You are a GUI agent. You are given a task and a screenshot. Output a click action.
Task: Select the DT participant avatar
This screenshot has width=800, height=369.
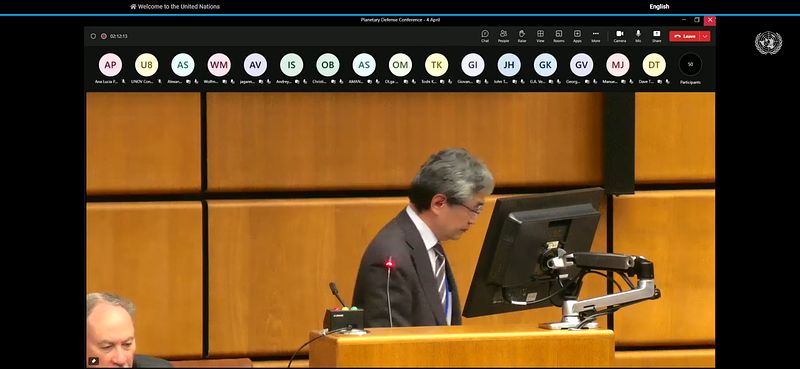tap(654, 65)
